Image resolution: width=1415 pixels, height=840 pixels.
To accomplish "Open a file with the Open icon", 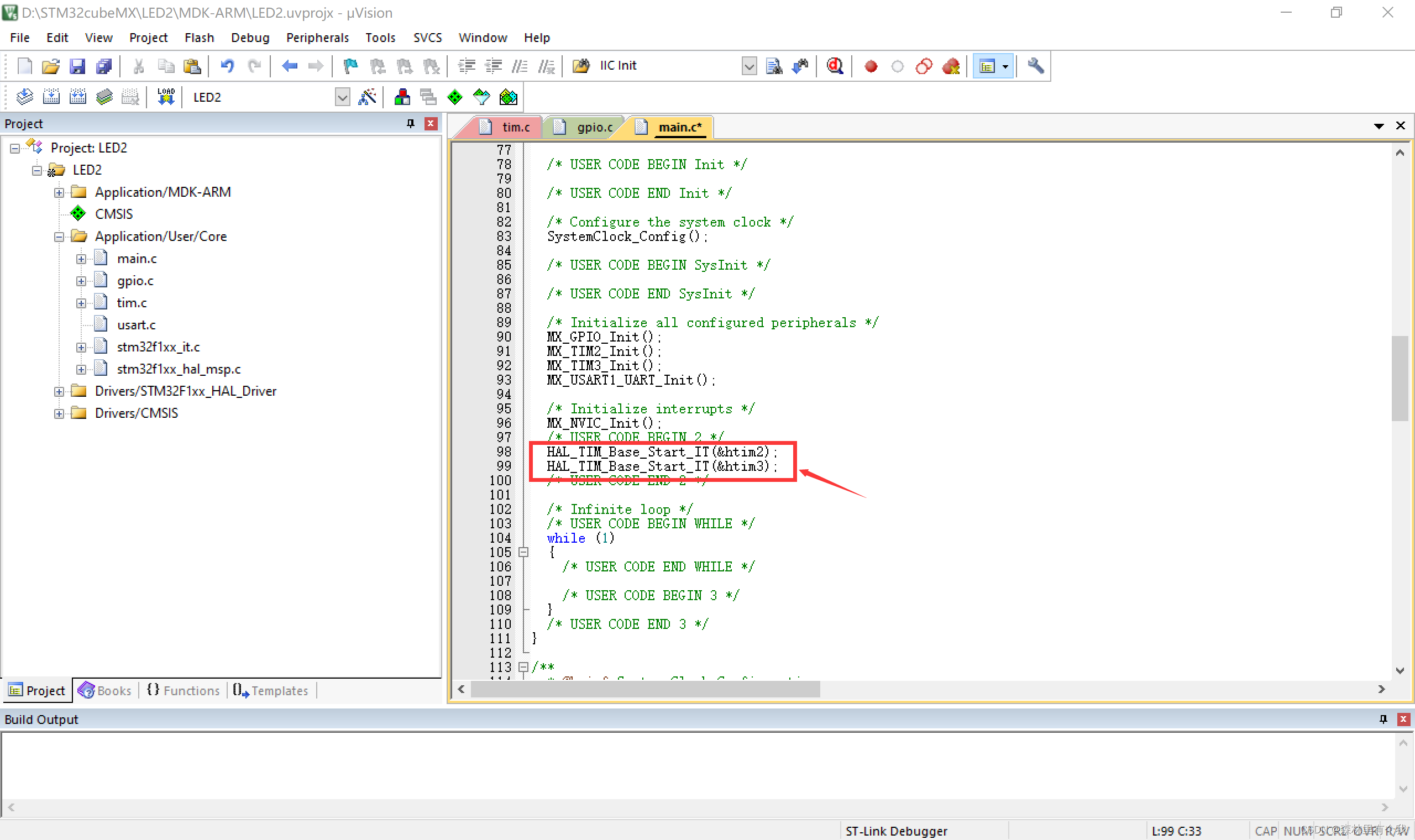I will (50, 66).
